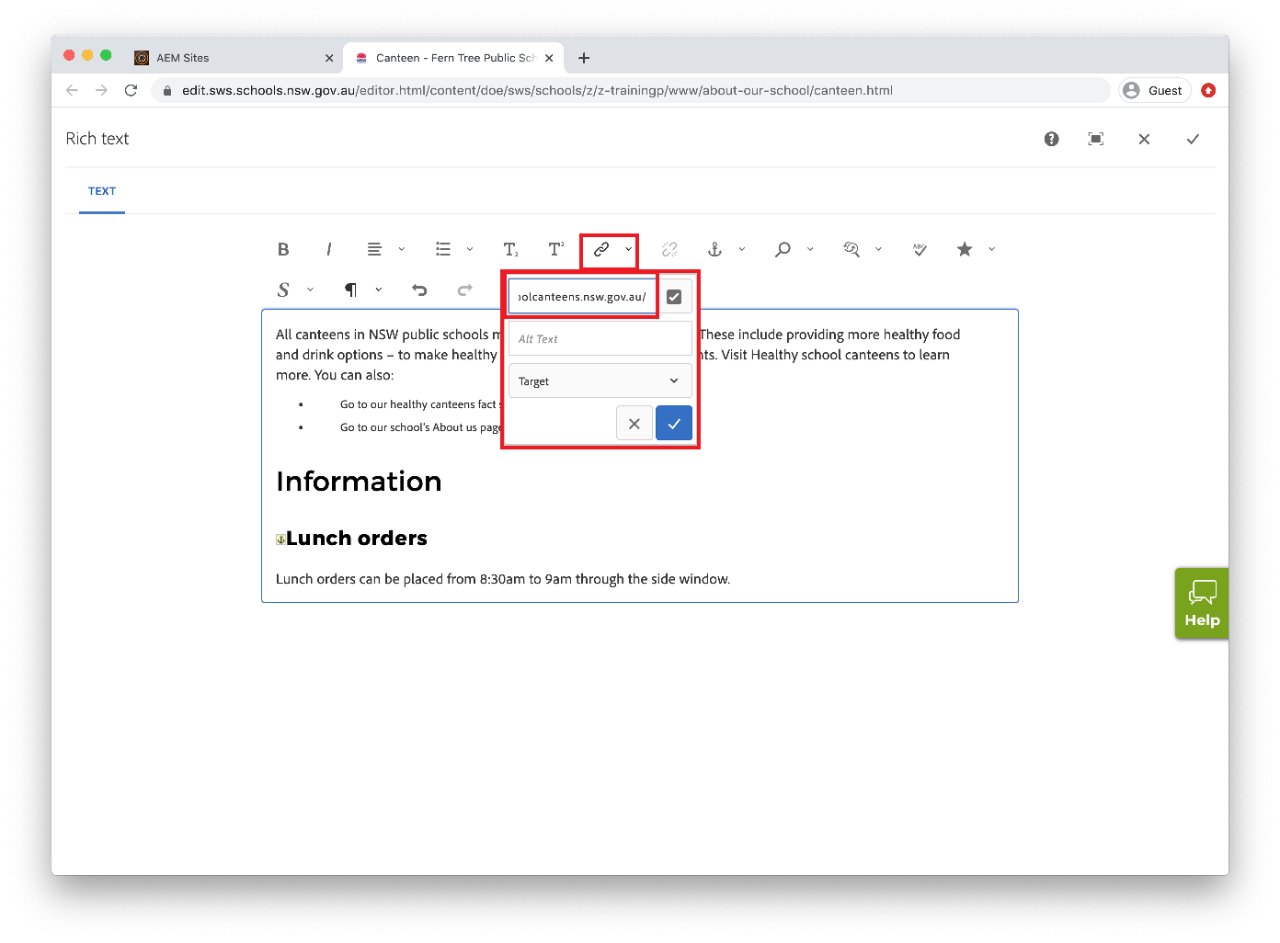
Task: Apply subscript formatting
Action: tap(510, 249)
